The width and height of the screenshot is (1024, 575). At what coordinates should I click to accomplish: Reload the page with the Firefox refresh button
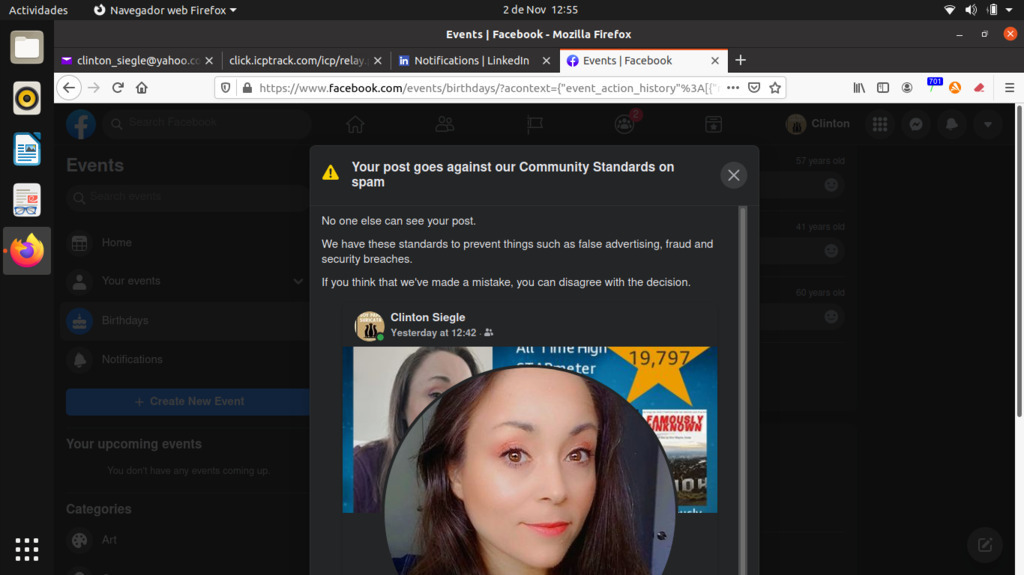[x=117, y=88]
